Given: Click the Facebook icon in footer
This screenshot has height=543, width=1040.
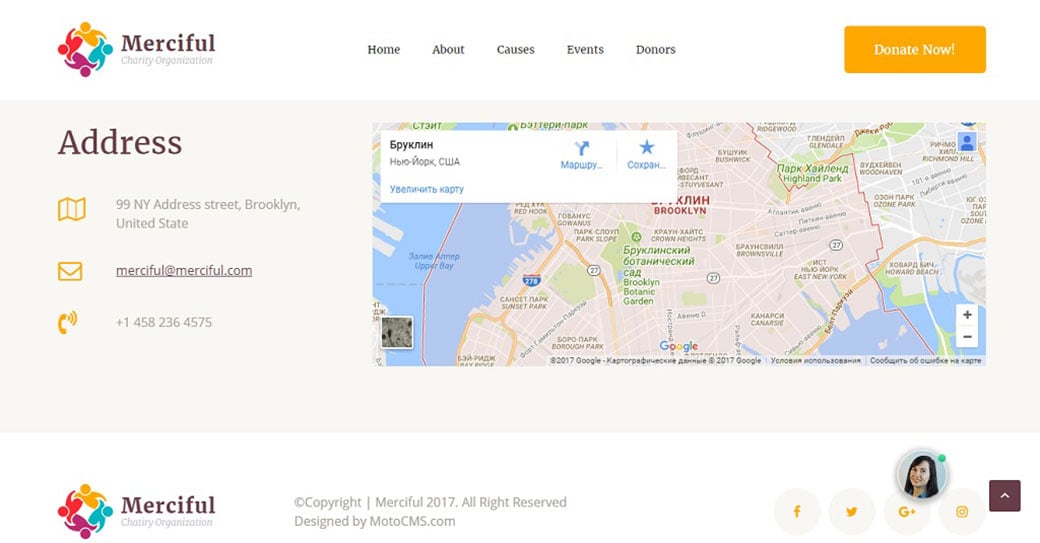Looking at the screenshot, I should [797, 512].
